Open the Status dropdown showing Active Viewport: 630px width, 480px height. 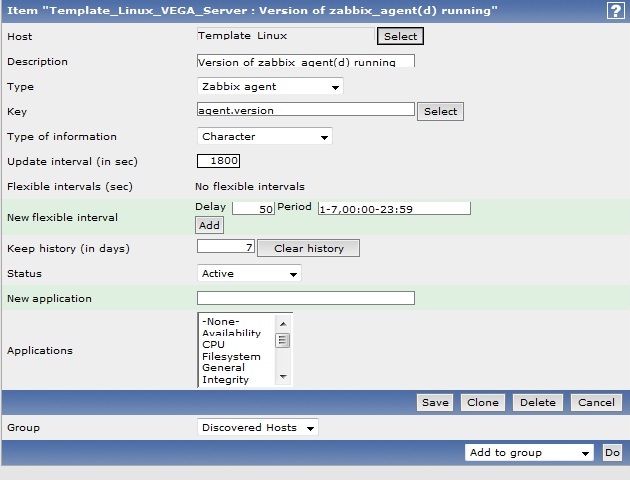tap(249, 274)
